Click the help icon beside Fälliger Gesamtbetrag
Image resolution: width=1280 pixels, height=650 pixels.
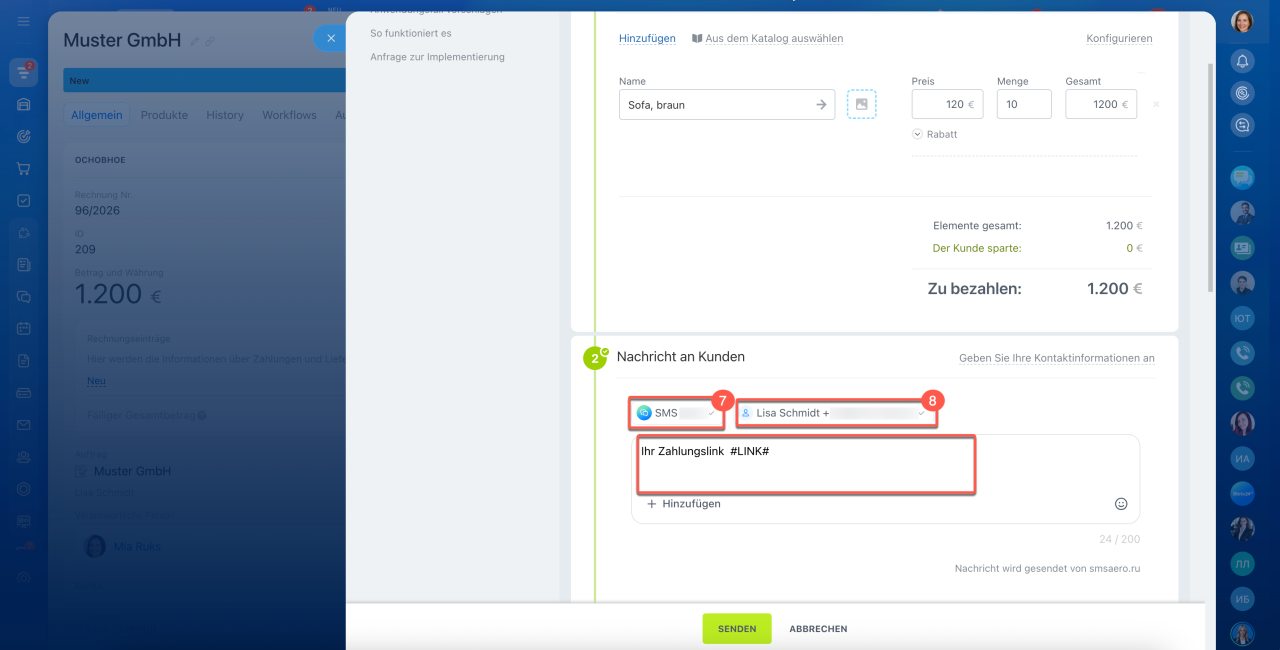coord(202,415)
